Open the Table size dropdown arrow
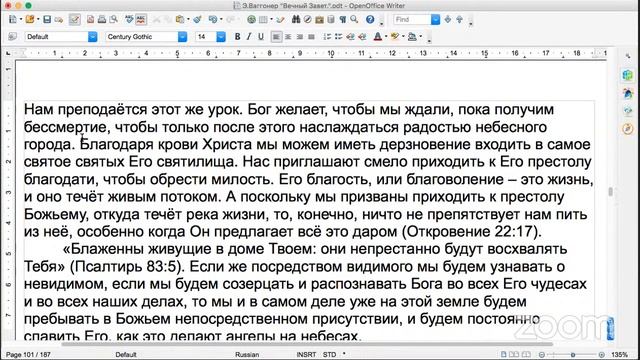The width and height of the screenshot is (640, 360). 271,19
